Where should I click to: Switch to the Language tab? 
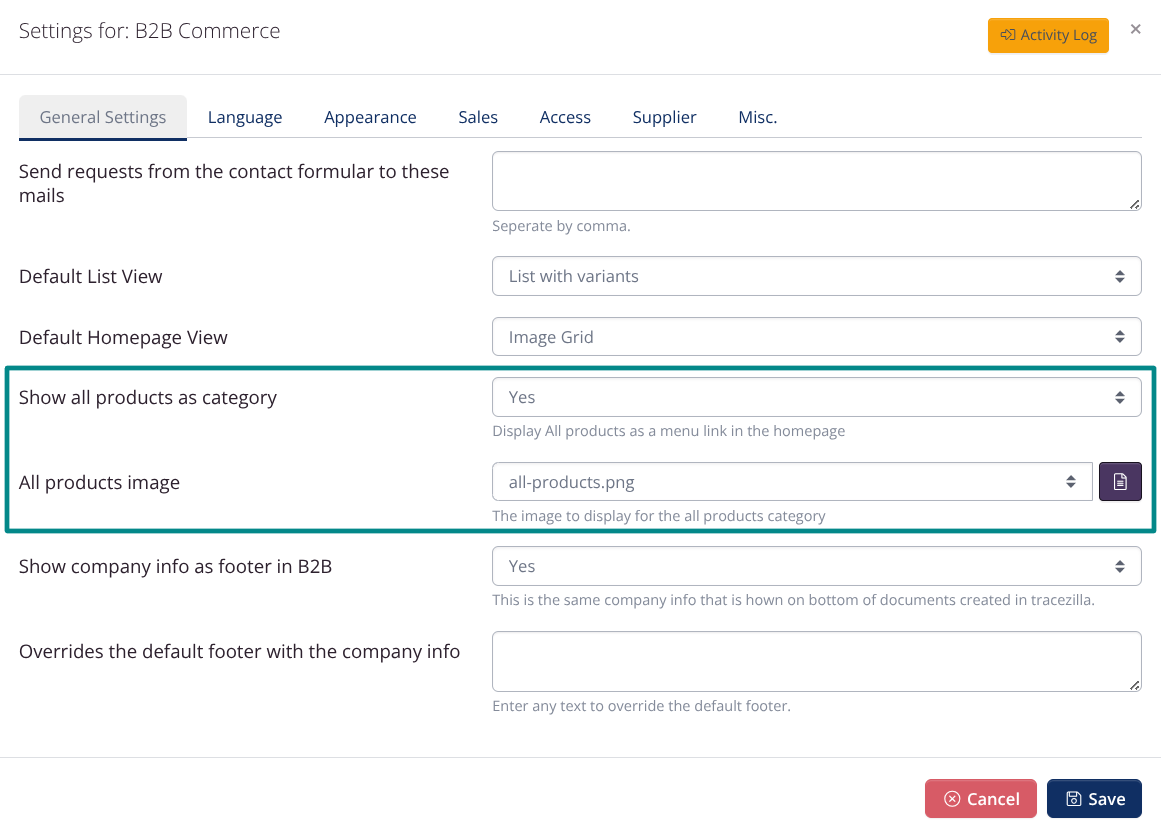(x=245, y=117)
